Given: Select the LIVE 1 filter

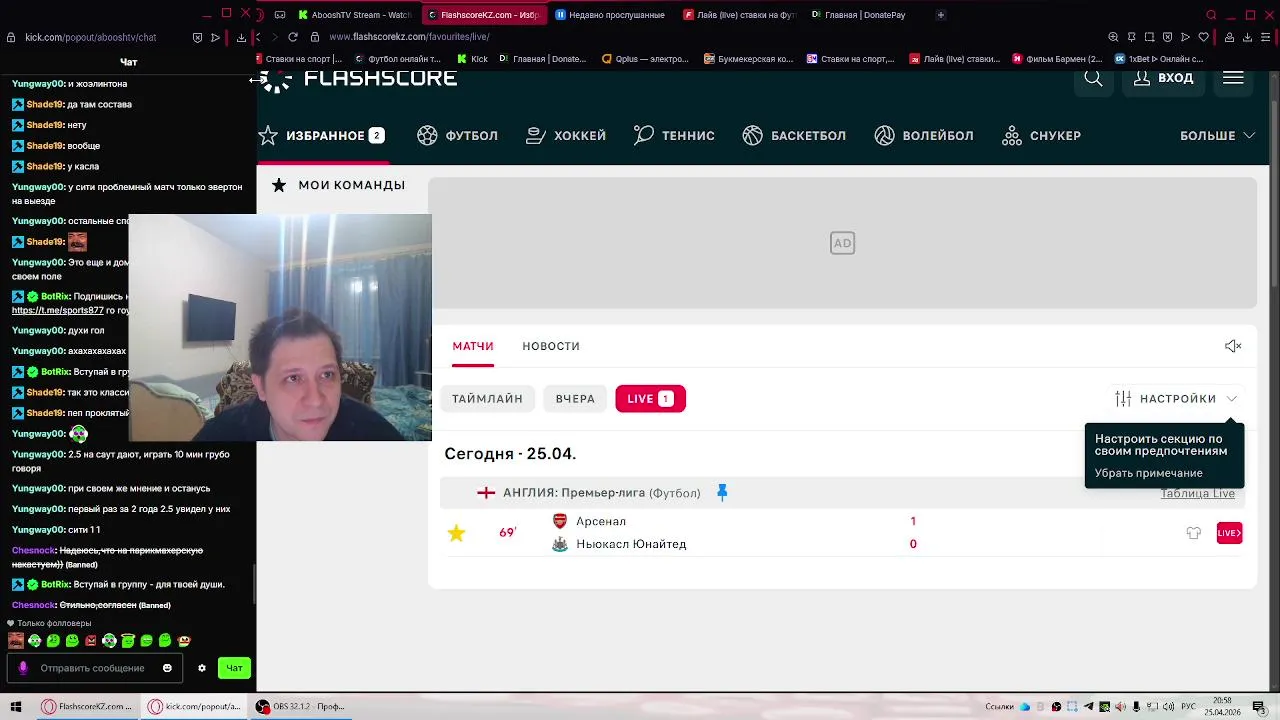Looking at the screenshot, I should (650, 399).
